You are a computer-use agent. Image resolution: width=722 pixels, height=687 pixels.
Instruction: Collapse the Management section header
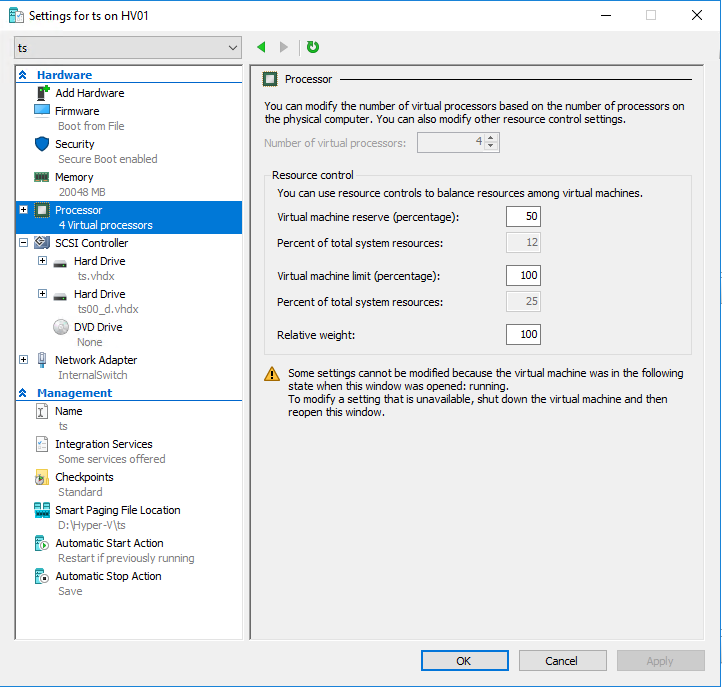pyautogui.click(x=23, y=393)
